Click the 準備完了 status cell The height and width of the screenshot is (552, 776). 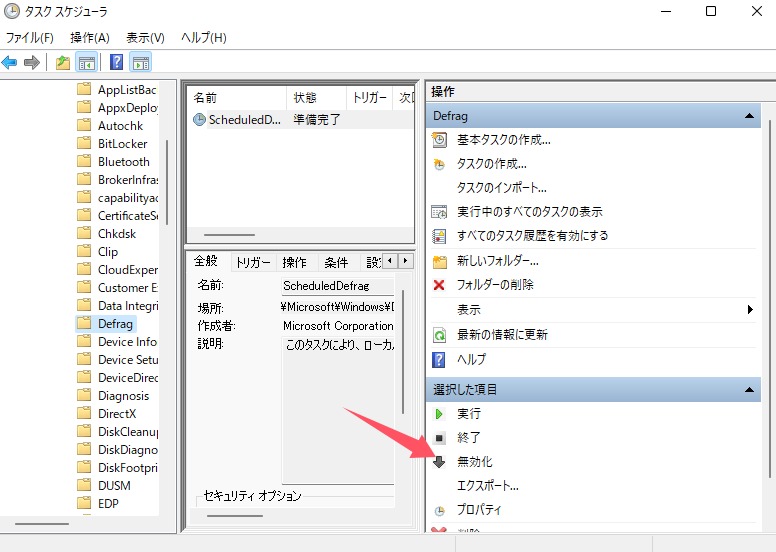coord(317,119)
